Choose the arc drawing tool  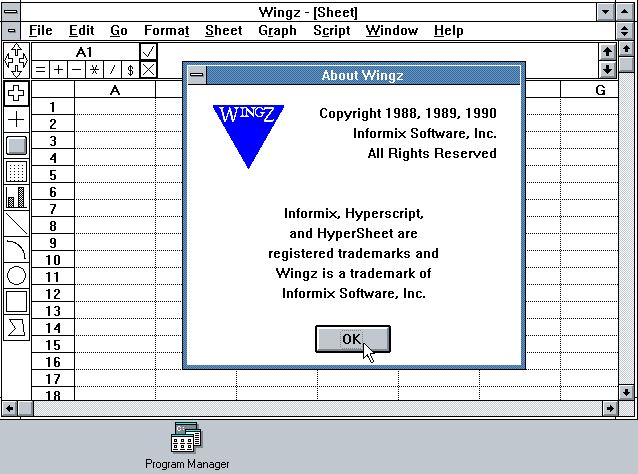(16, 249)
